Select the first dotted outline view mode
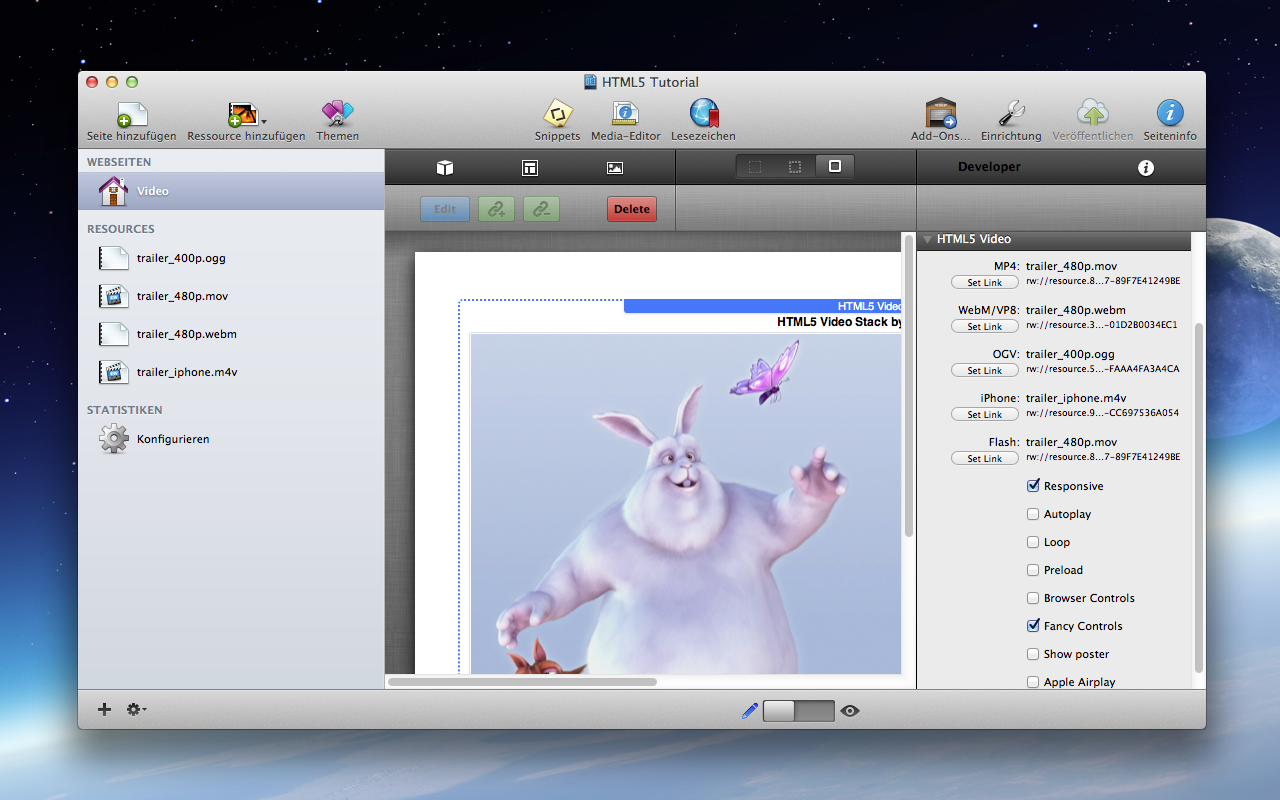The width and height of the screenshot is (1280, 800). coord(755,167)
